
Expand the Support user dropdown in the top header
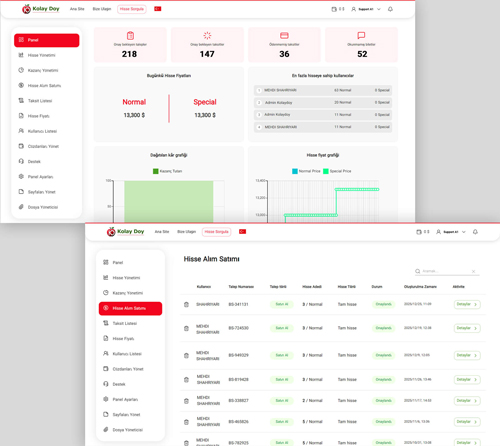tap(366, 9)
